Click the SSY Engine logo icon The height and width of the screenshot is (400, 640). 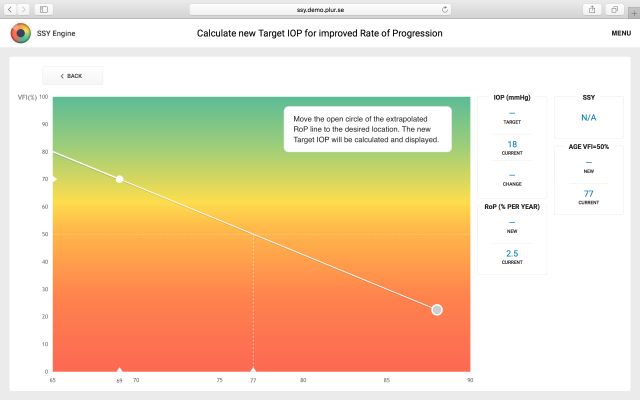20,33
